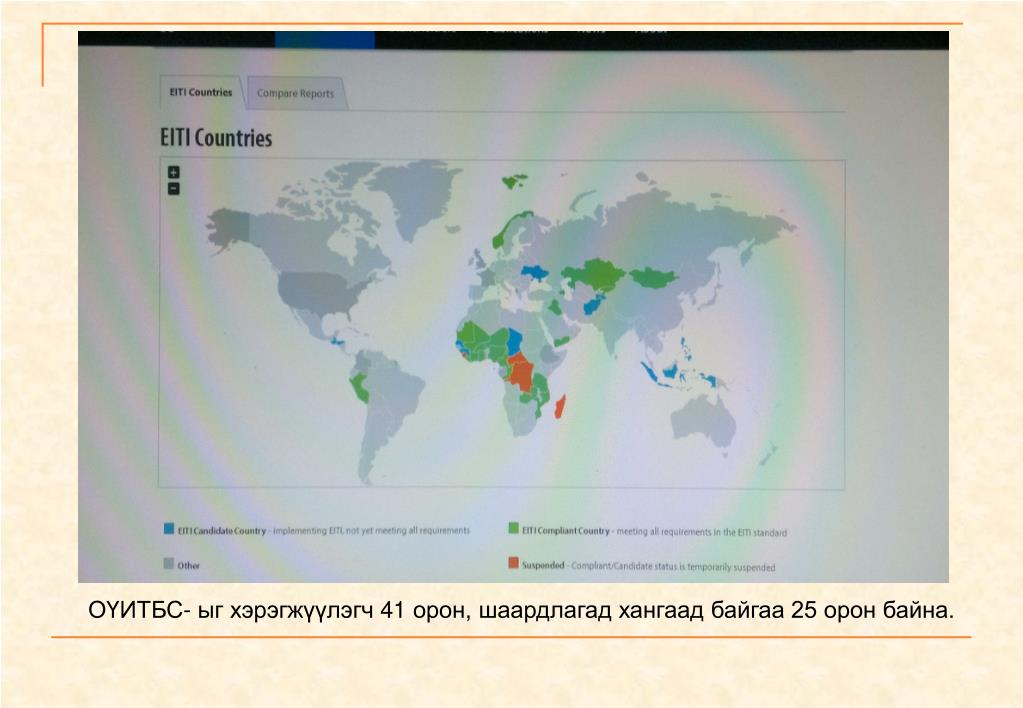Click blue Ukraine on the map
The width and height of the screenshot is (1023, 708).
click(x=534, y=273)
